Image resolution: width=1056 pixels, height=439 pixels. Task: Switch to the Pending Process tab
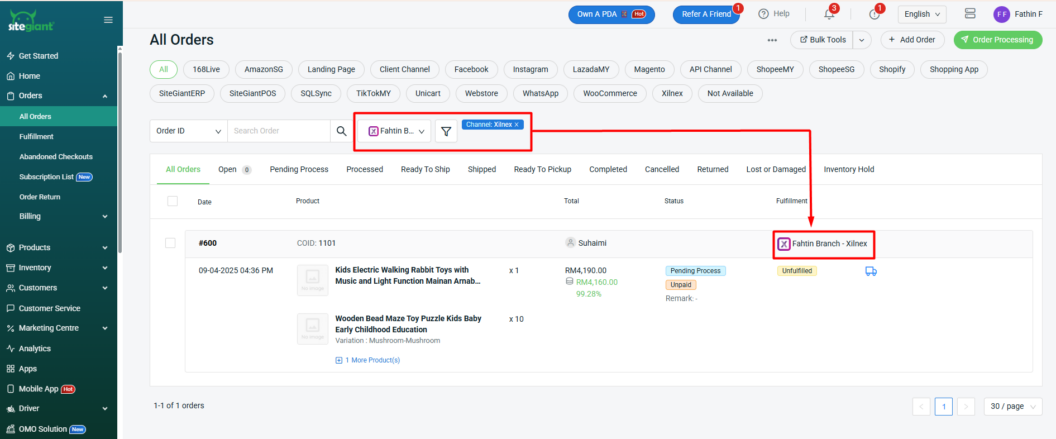pyautogui.click(x=299, y=169)
